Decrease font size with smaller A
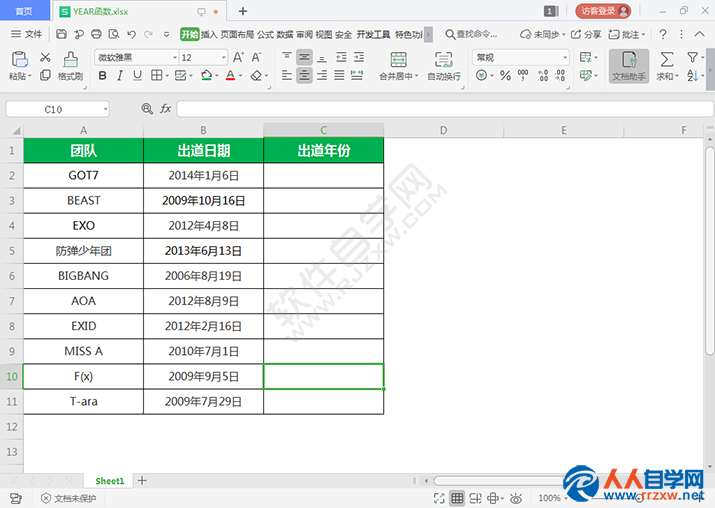715x508 pixels. pyautogui.click(x=256, y=57)
